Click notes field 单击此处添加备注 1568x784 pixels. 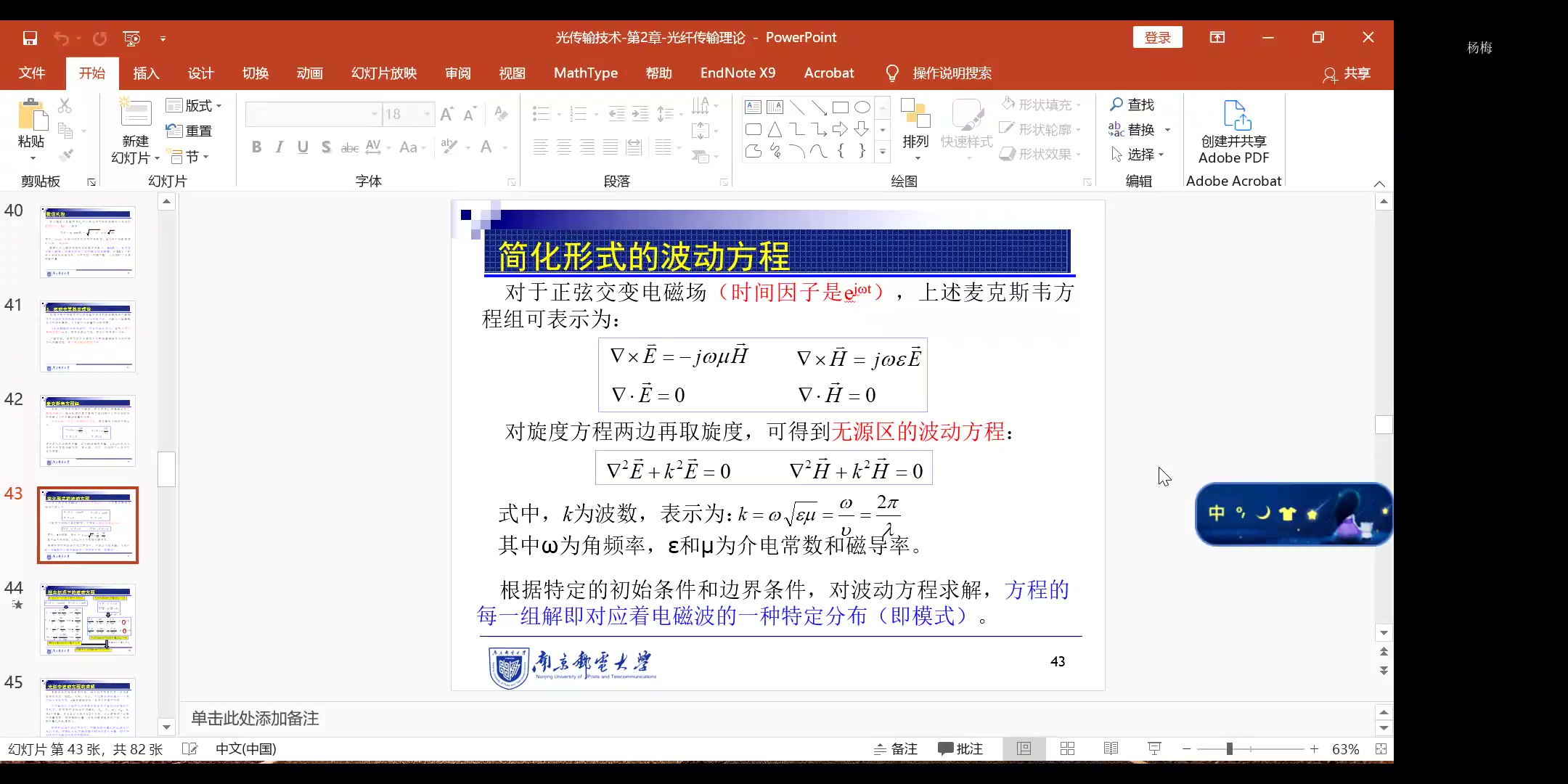pyautogui.click(x=255, y=718)
